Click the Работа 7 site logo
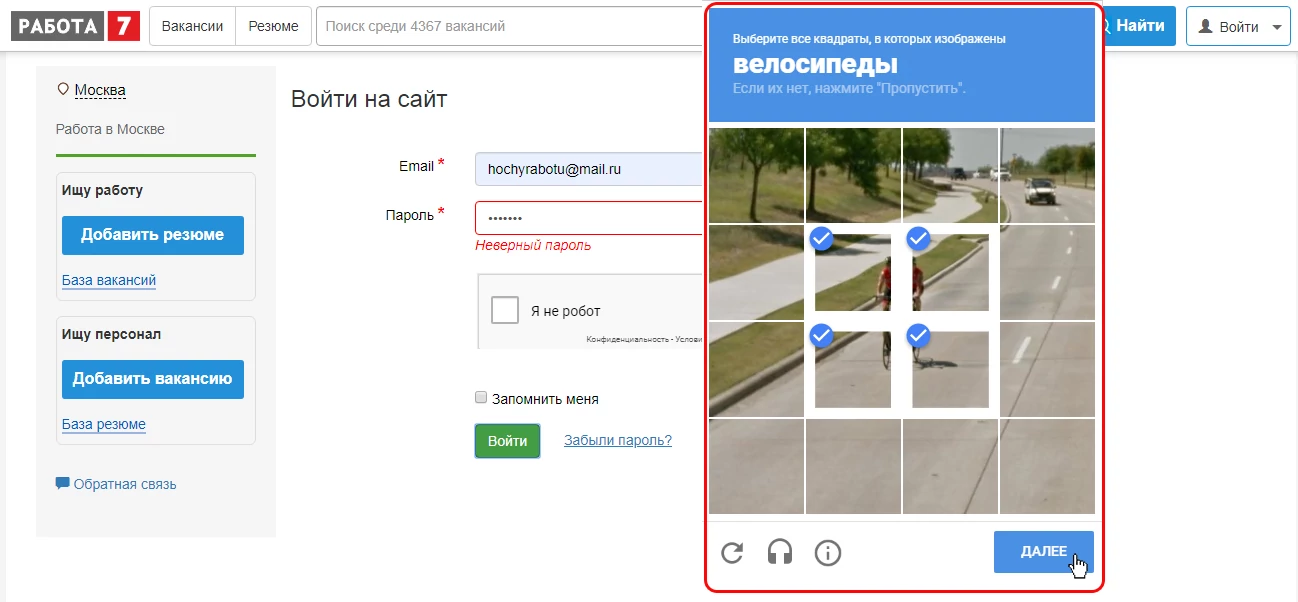Viewport: 1298px width, 602px height. pyautogui.click(x=75, y=26)
